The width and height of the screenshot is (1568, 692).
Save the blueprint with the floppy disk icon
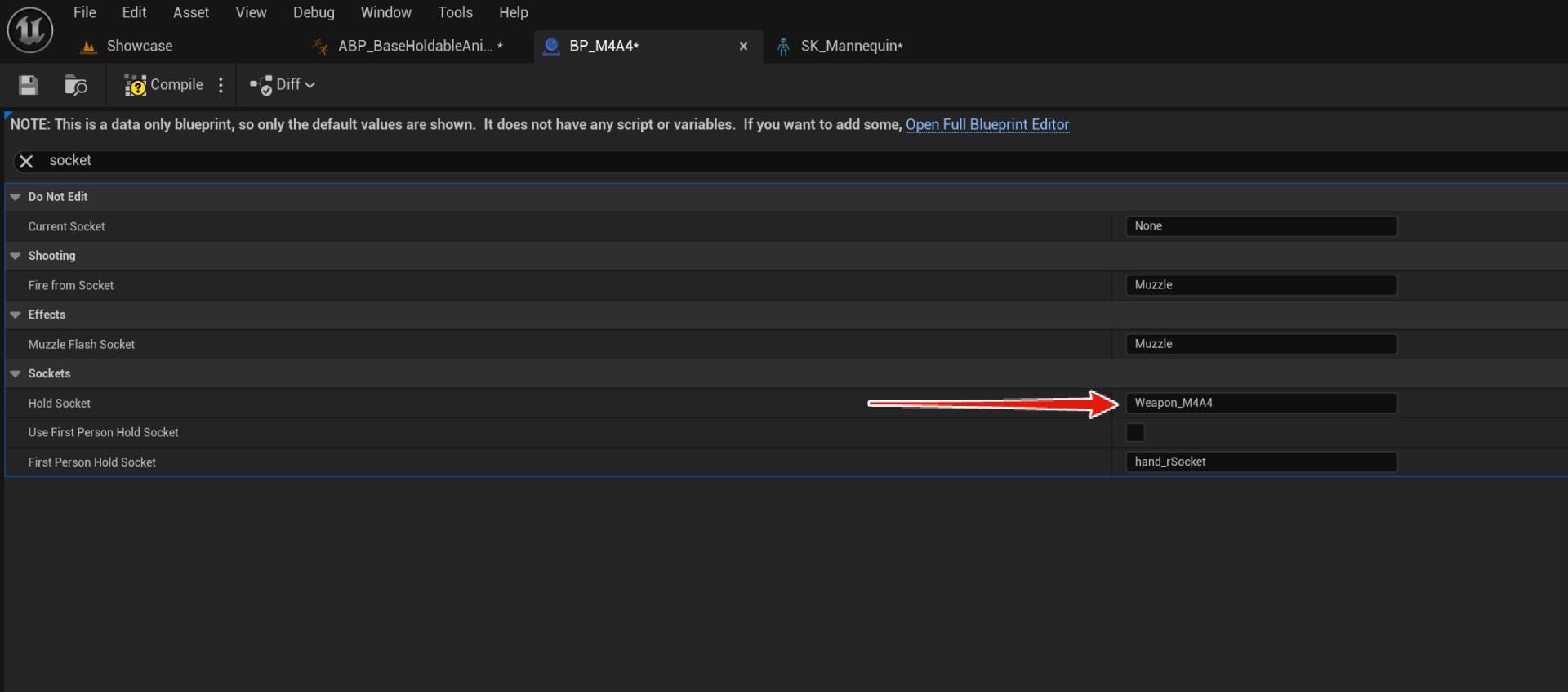click(x=29, y=85)
